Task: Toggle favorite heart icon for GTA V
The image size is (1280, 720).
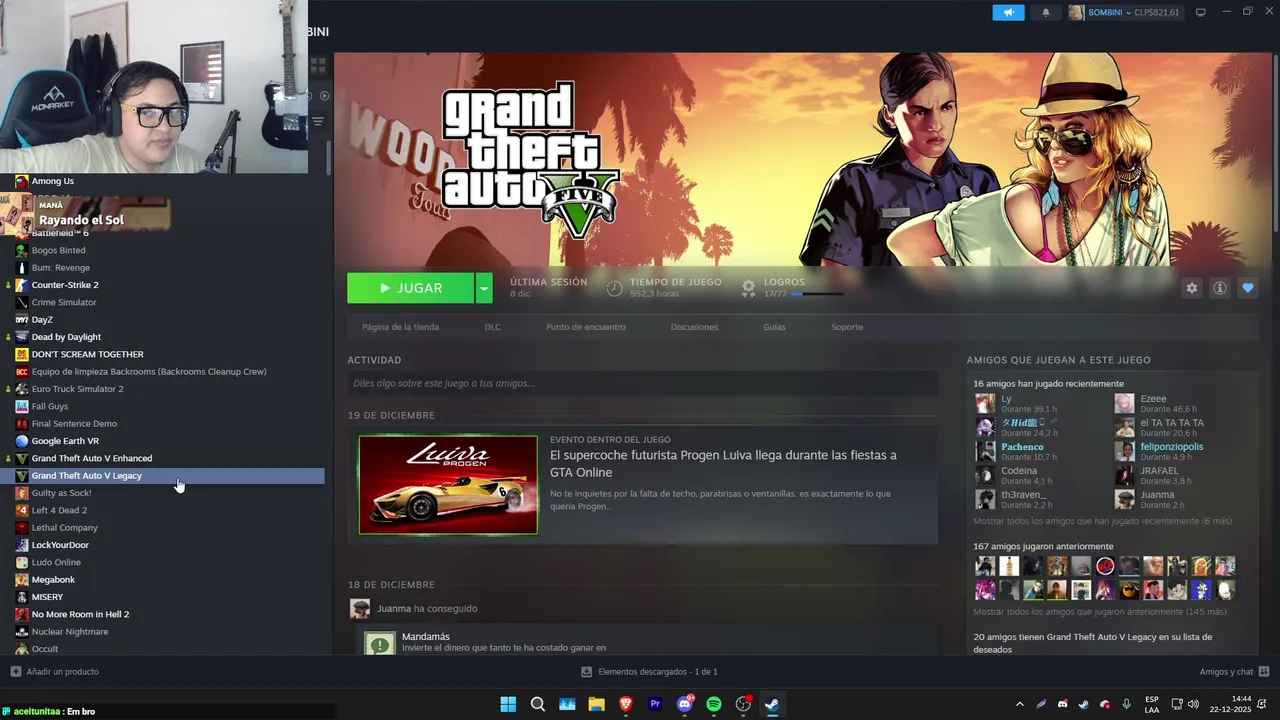Action: (1247, 288)
